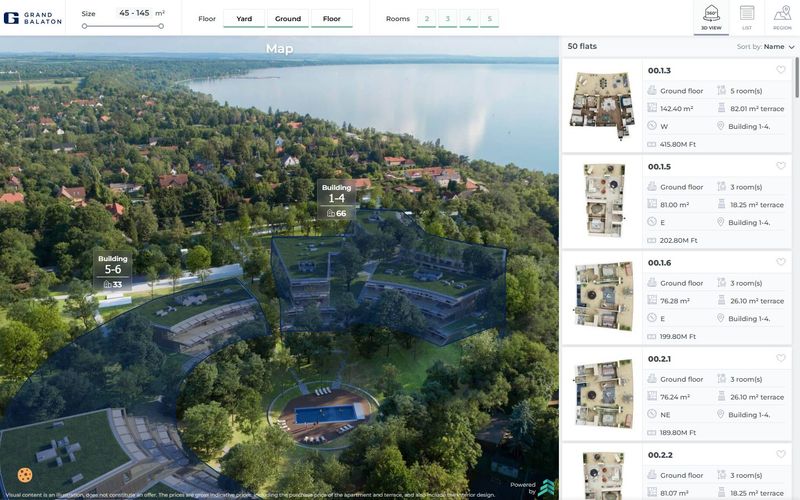Select the Building 1-4 map label
This screenshot has width=800, height=500.
(337, 200)
